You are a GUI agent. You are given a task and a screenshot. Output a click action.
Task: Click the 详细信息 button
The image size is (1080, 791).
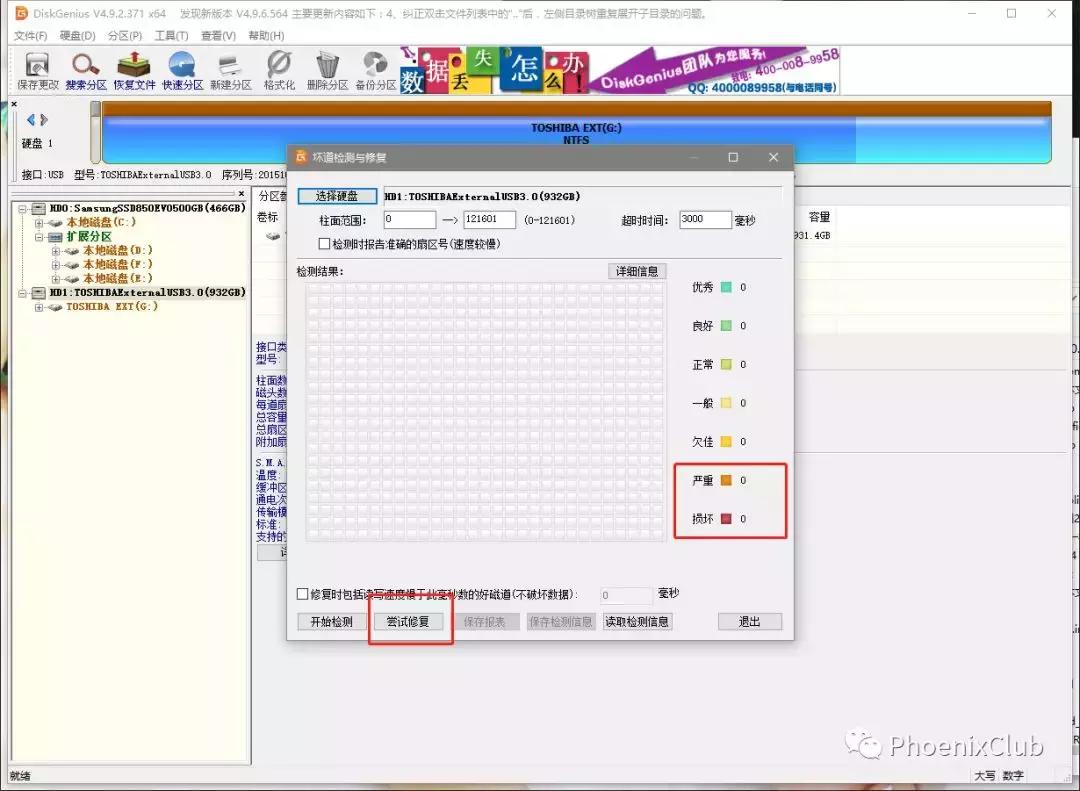tap(637, 271)
